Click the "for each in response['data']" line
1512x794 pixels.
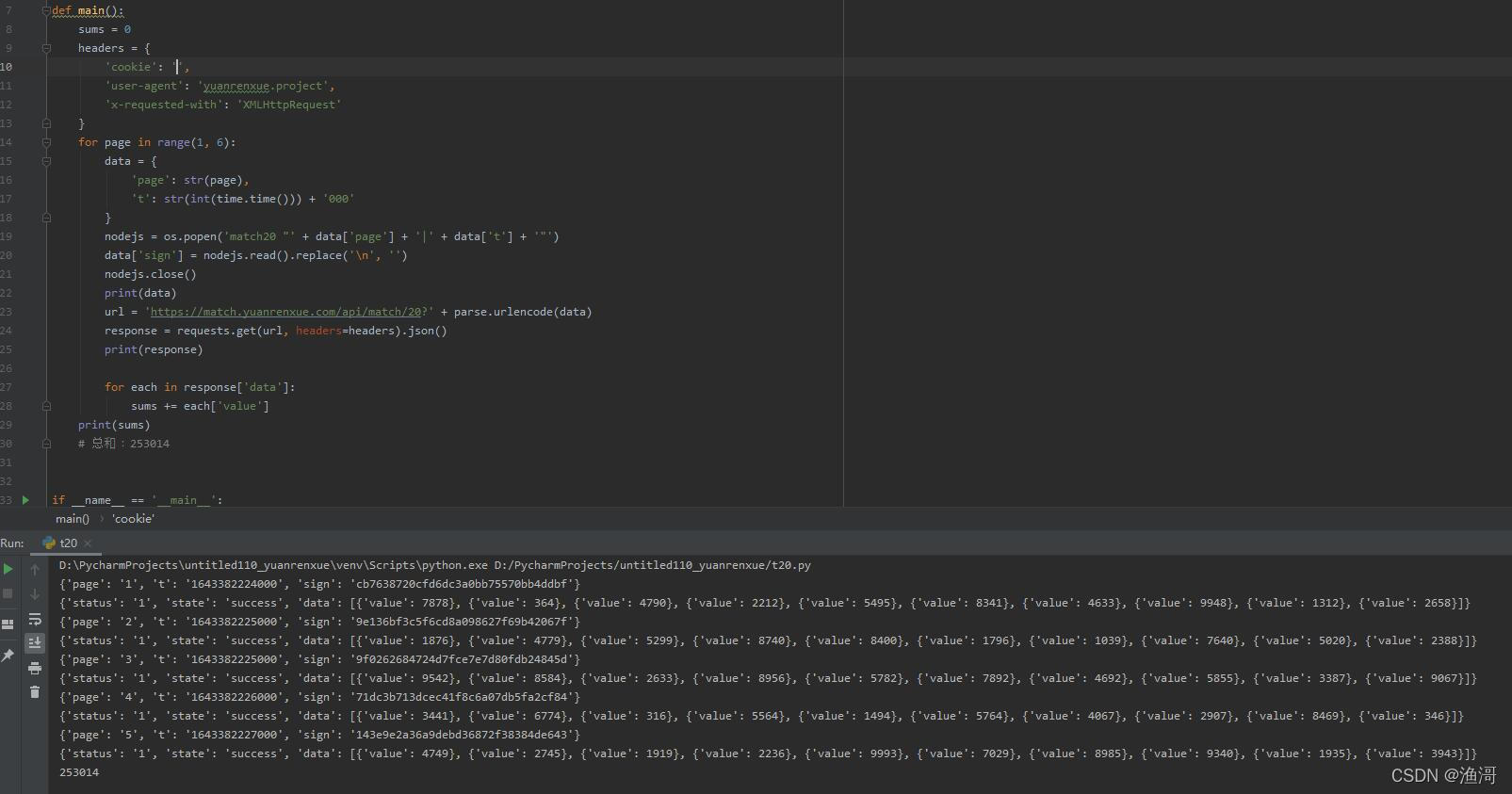click(x=200, y=387)
